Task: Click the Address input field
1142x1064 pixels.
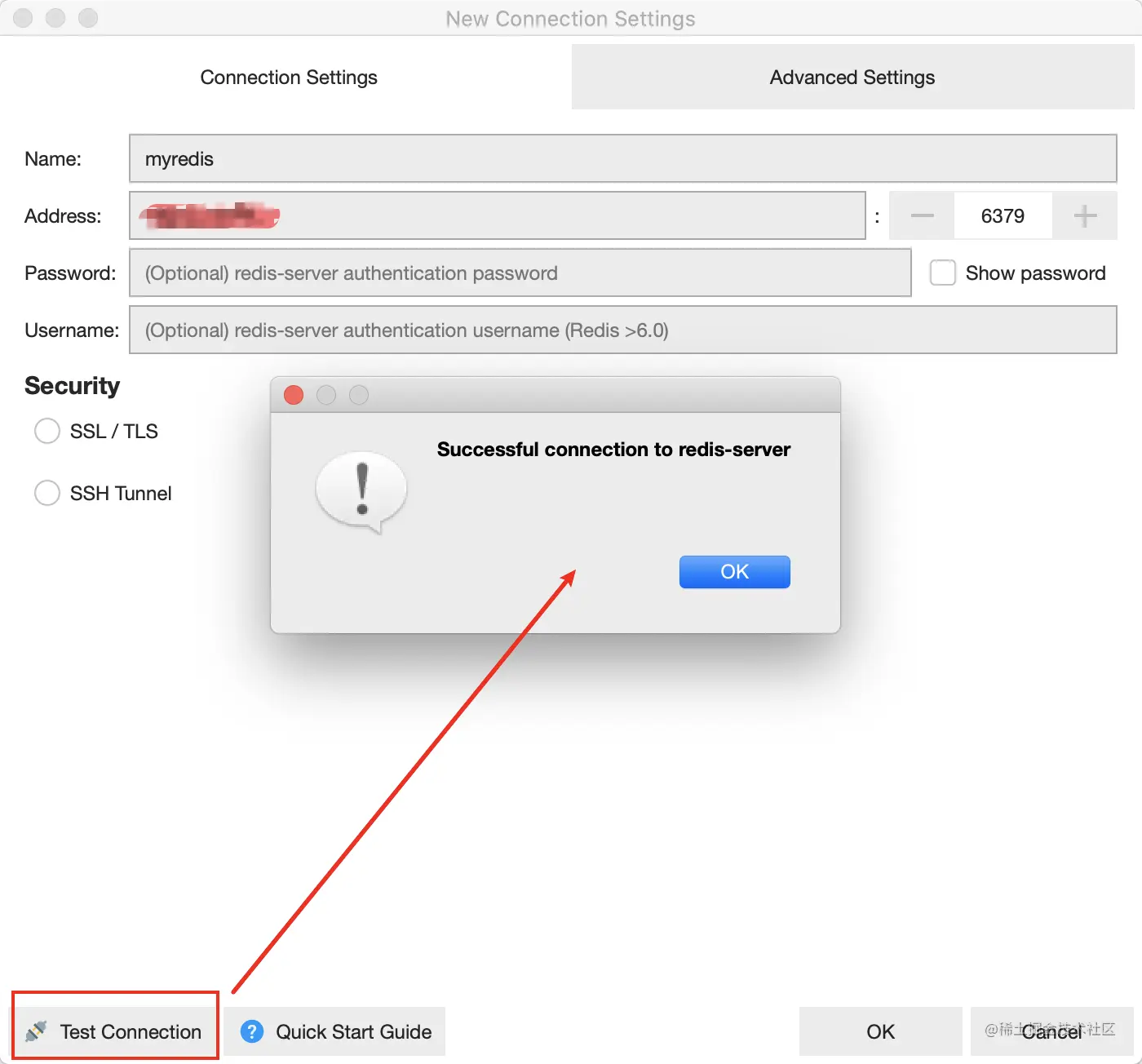Action: pyautogui.click(x=498, y=215)
